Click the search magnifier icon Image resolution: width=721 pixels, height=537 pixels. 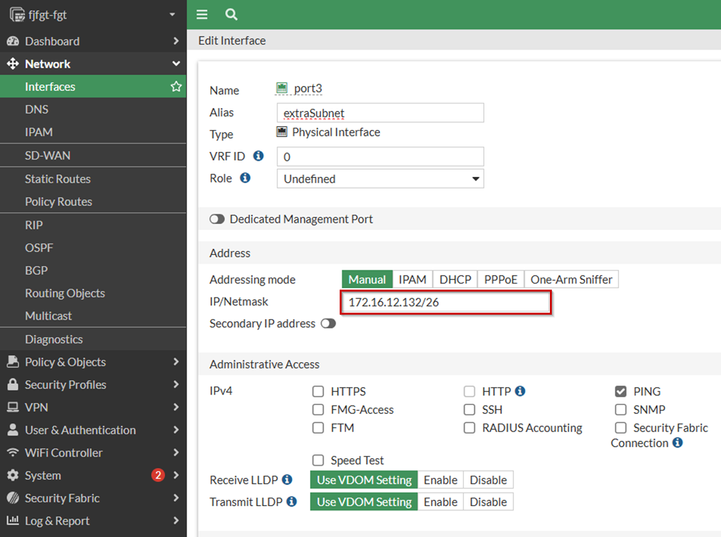click(x=231, y=15)
